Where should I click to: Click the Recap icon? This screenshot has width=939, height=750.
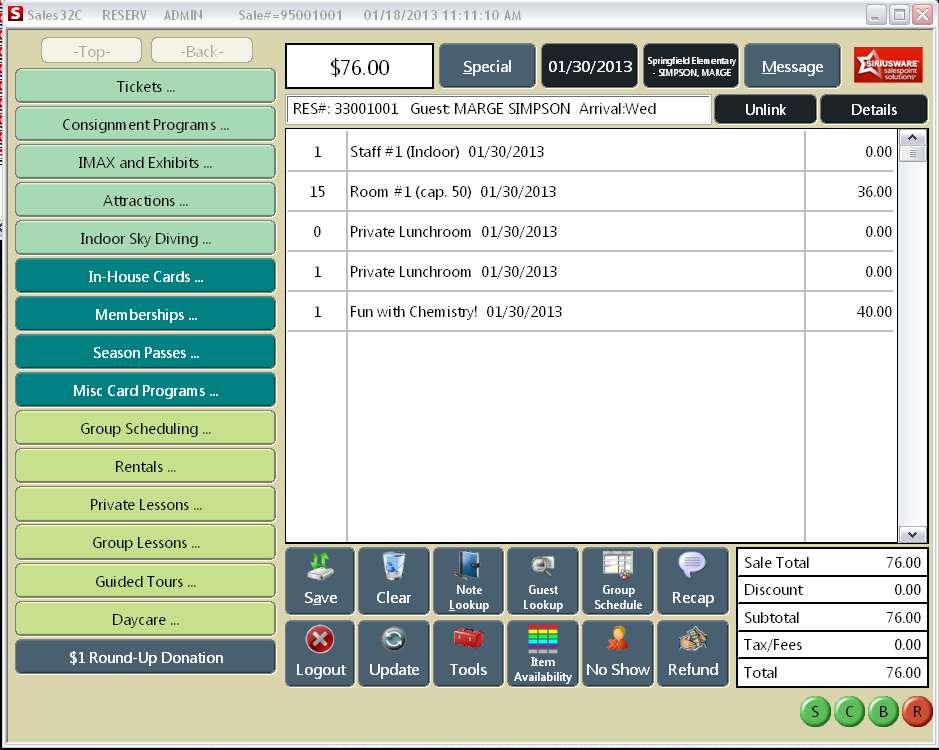pyautogui.click(x=692, y=580)
